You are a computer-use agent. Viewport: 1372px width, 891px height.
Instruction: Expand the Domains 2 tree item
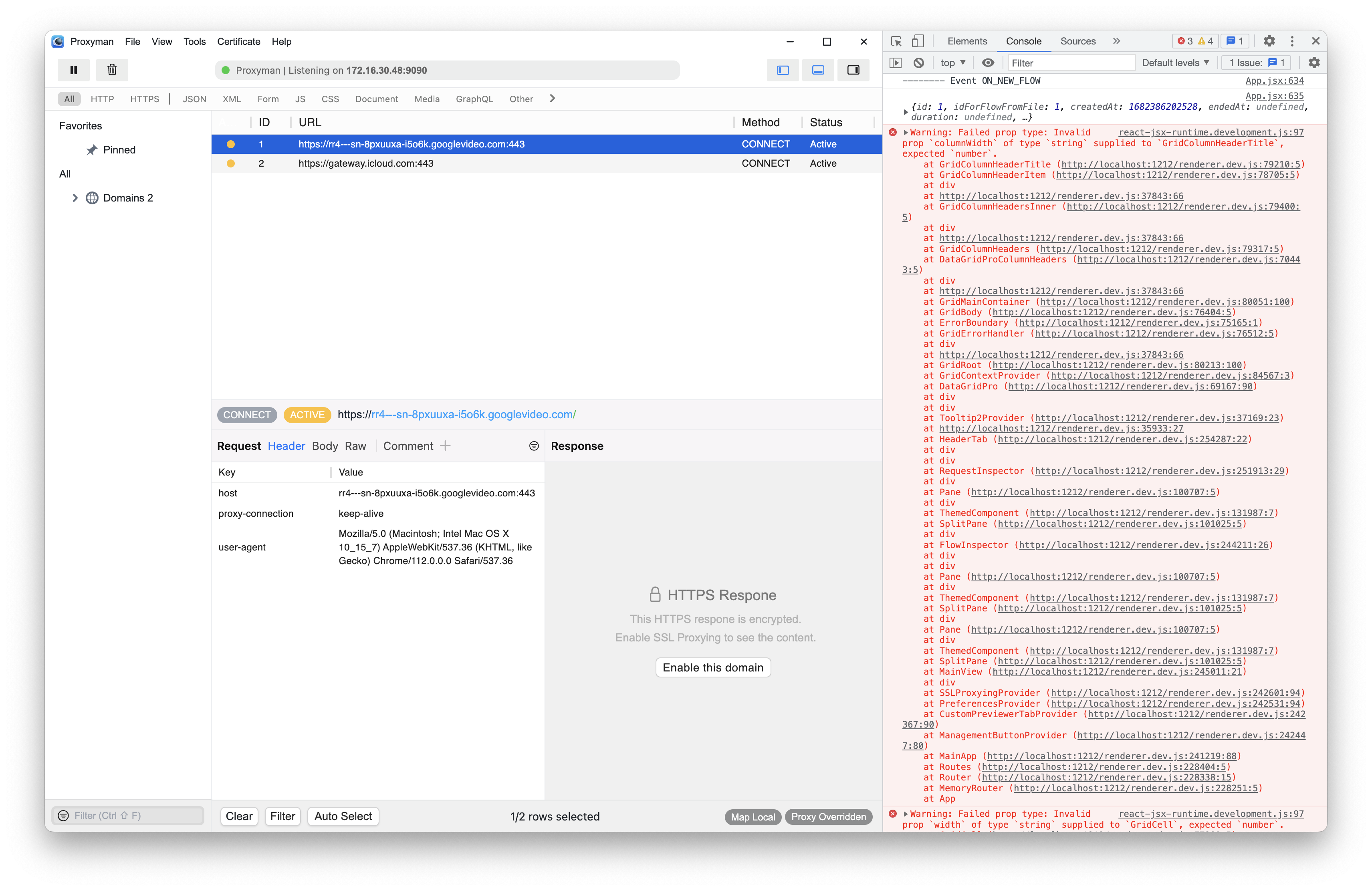pos(75,198)
